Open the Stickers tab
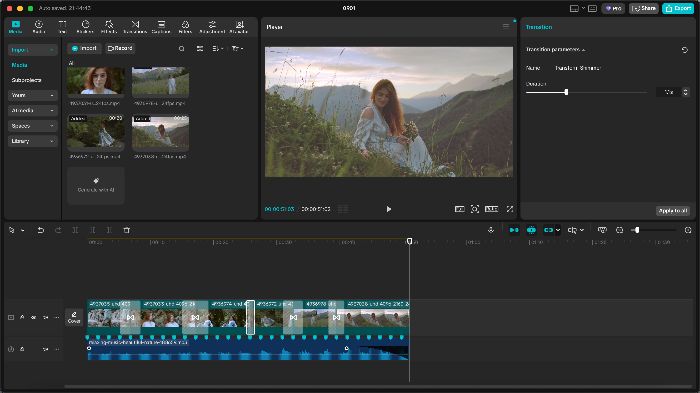The image size is (700, 393). pyautogui.click(x=85, y=27)
